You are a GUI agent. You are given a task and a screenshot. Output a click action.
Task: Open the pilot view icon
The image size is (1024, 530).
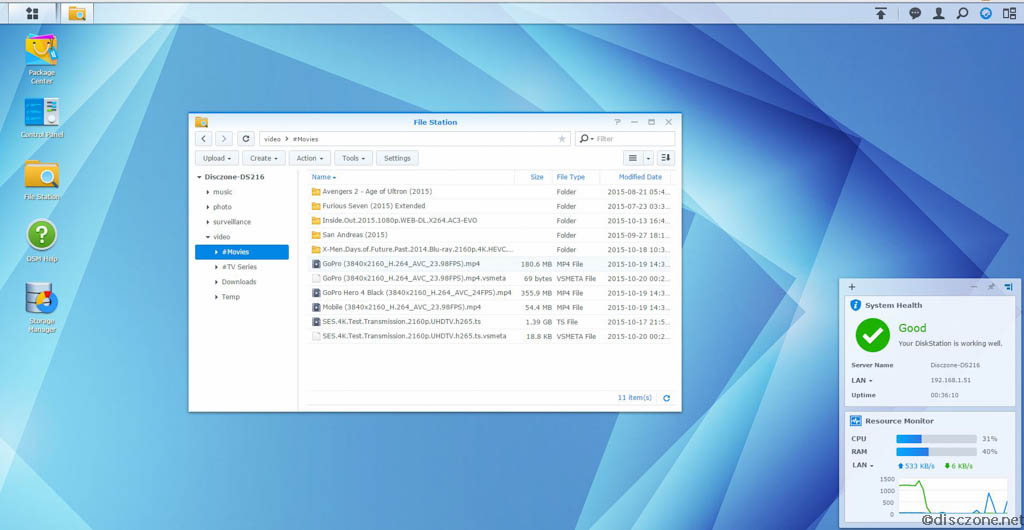(x=1009, y=13)
